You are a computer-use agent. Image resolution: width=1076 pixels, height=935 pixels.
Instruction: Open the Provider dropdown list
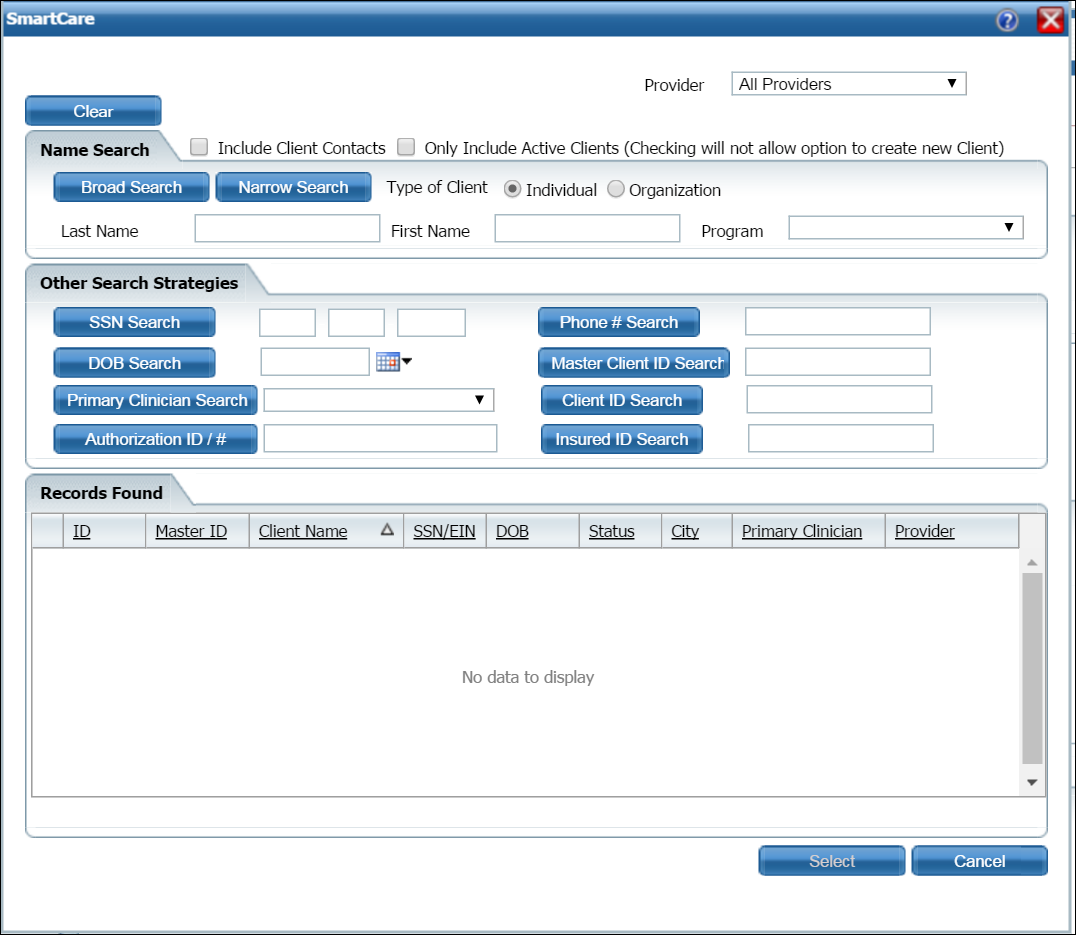tap(848, 84)
